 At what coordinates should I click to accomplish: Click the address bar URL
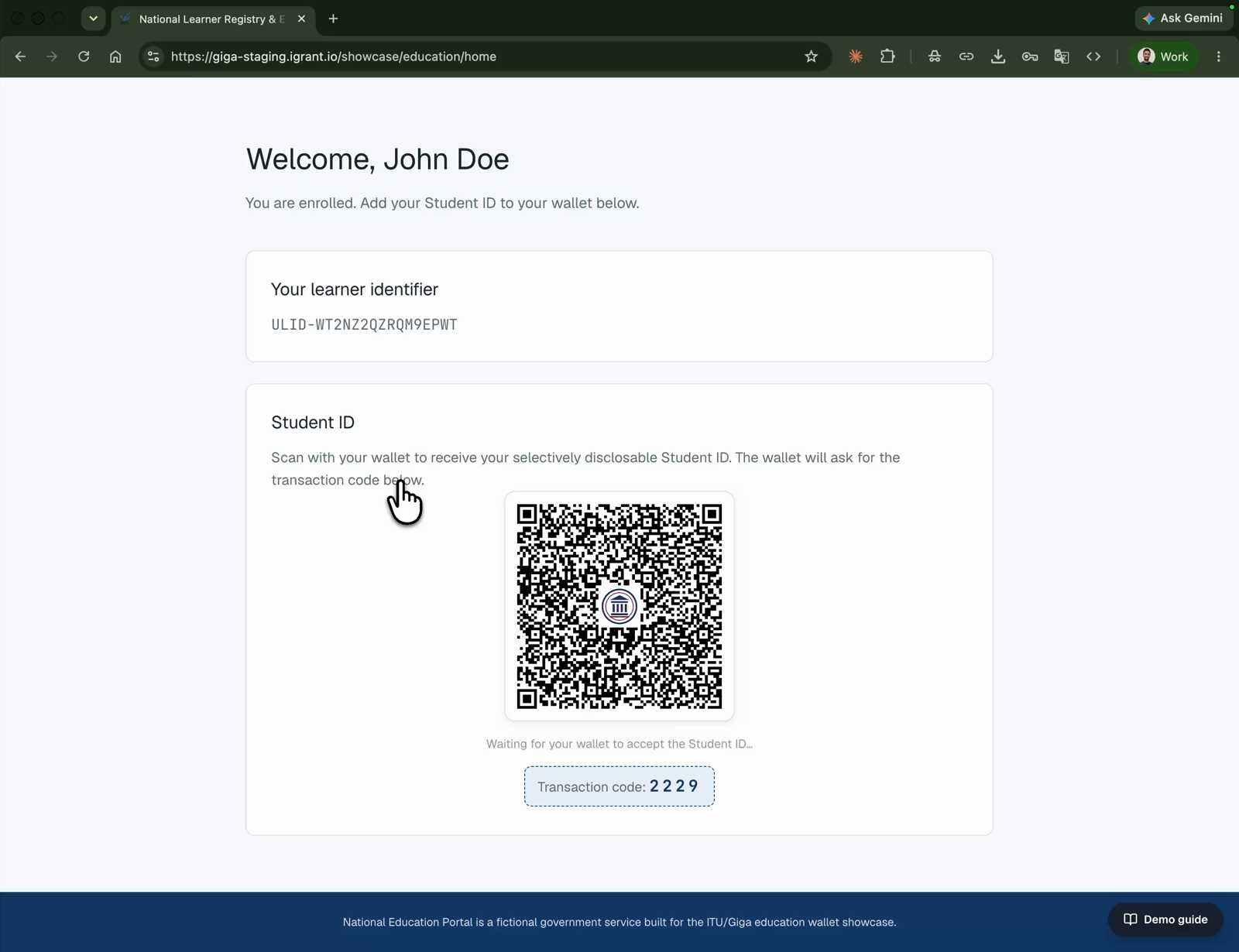coord(334,57)
